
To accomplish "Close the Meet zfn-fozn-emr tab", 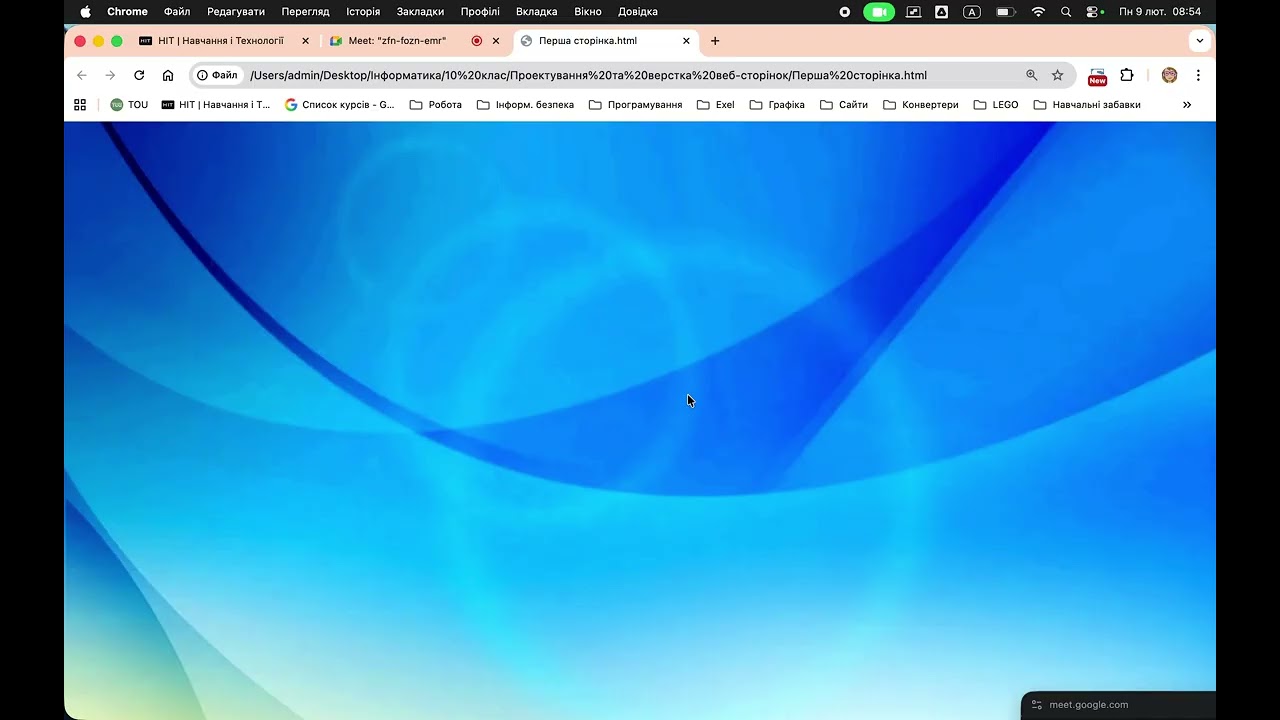I will point(496,41).
